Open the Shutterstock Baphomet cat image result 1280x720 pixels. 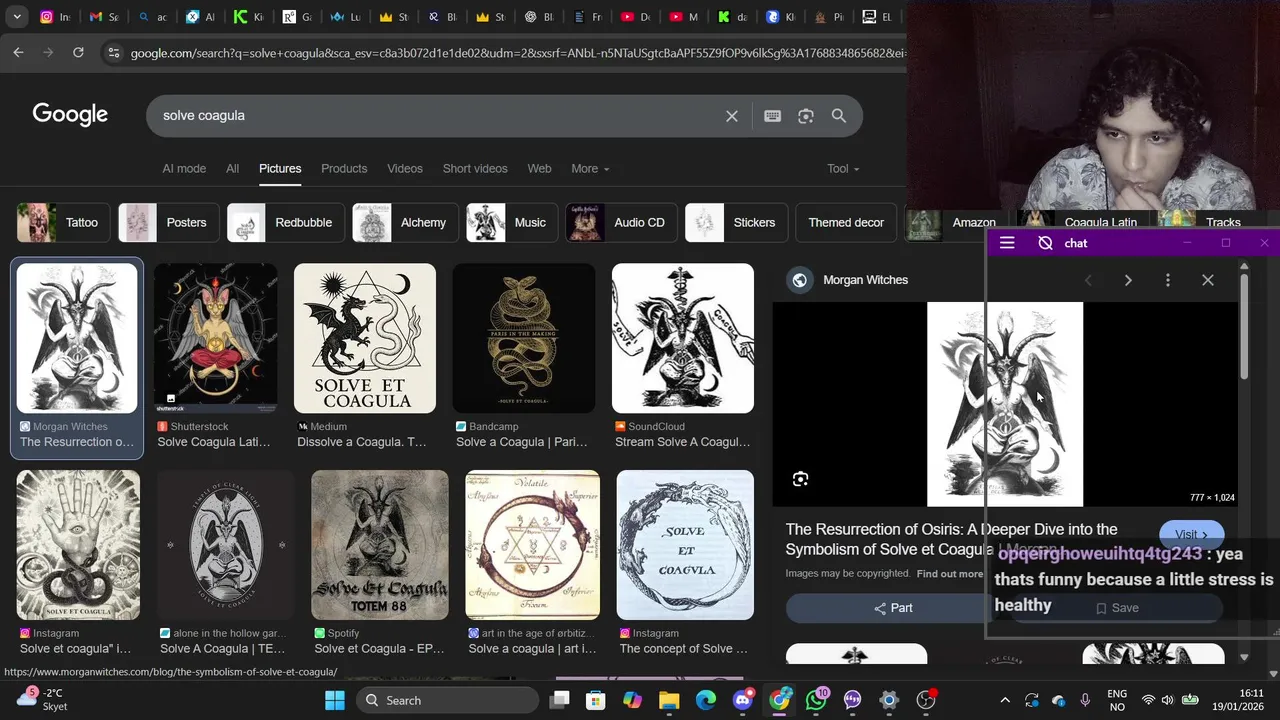pos(215,338)
